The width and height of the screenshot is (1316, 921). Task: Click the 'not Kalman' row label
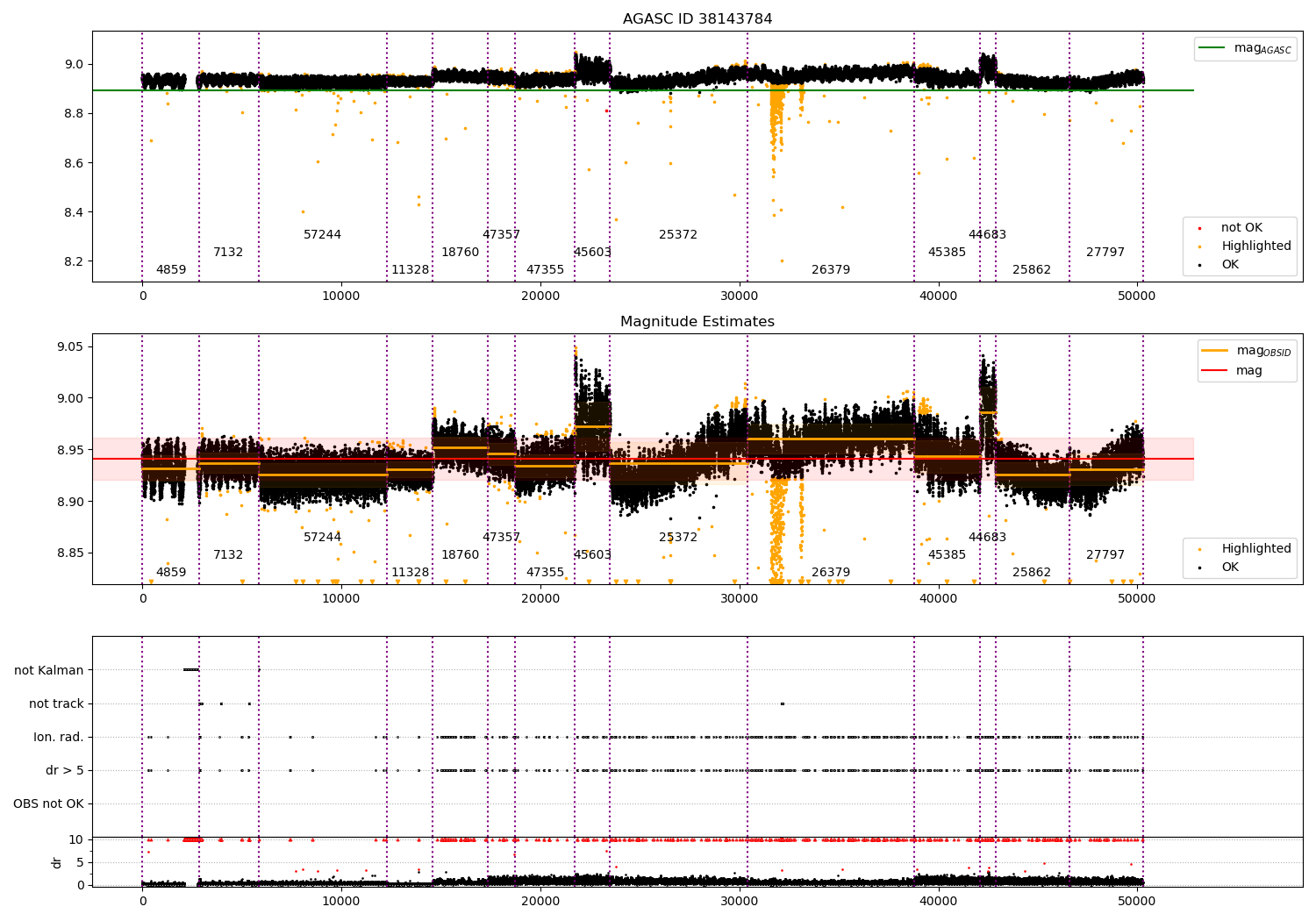49,670
